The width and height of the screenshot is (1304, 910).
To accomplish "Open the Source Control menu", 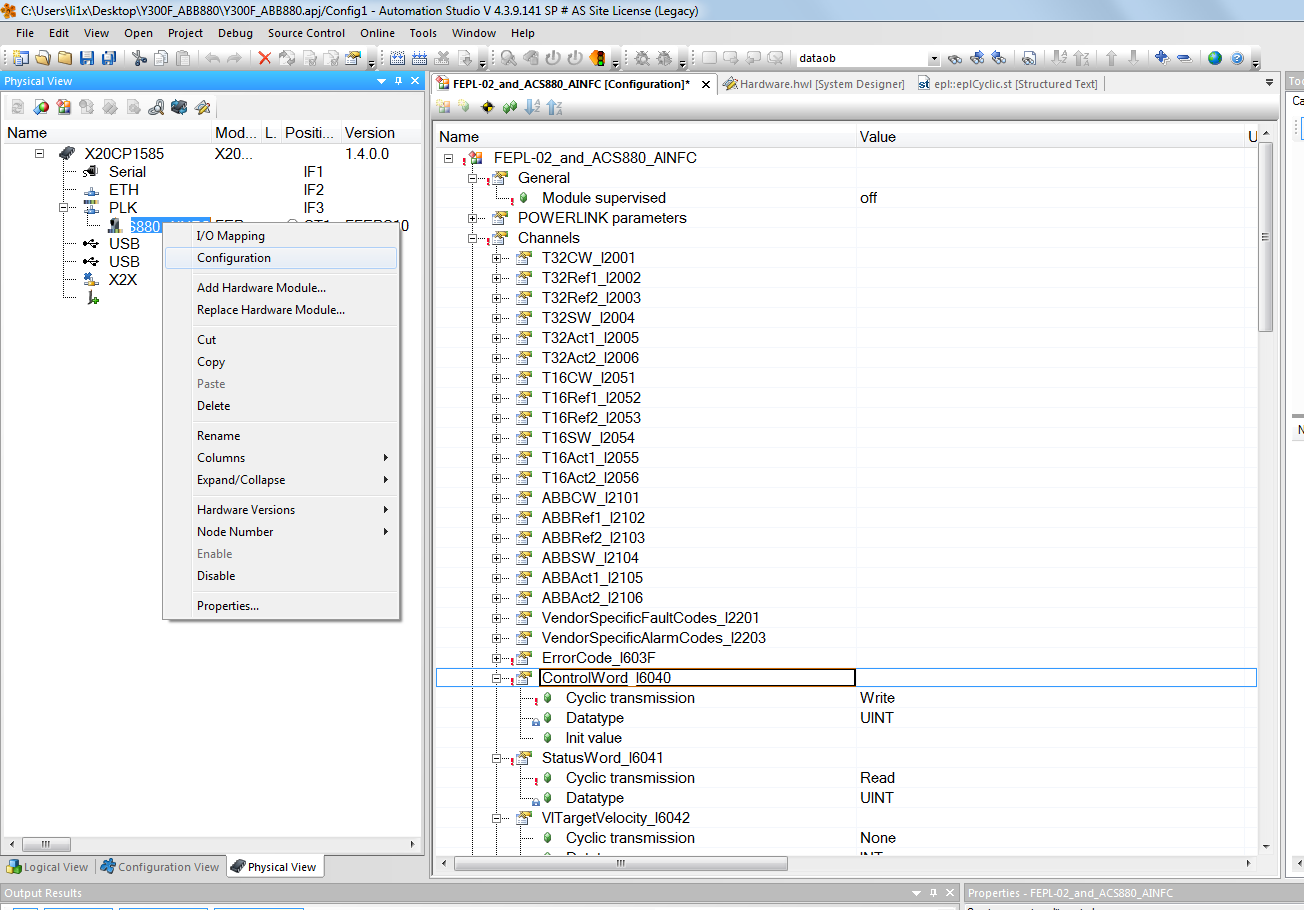I will [x=306, y=33].
